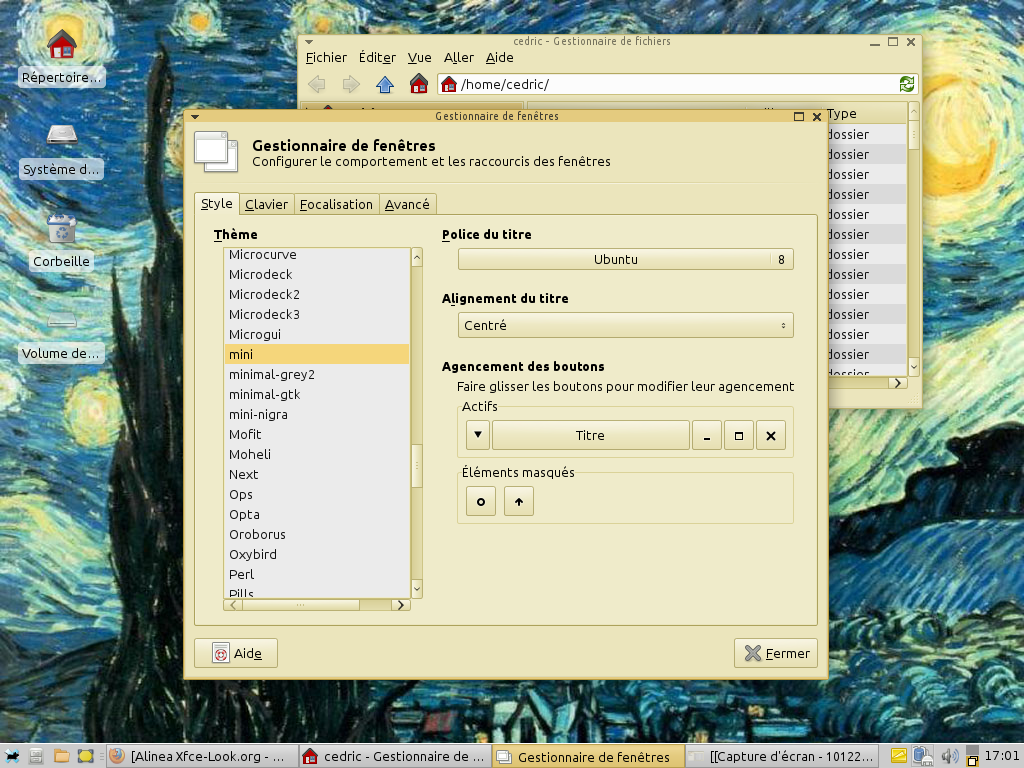Open the Éditer menu
Screen dimensions: 1024x768
click(x=377, y=57)
